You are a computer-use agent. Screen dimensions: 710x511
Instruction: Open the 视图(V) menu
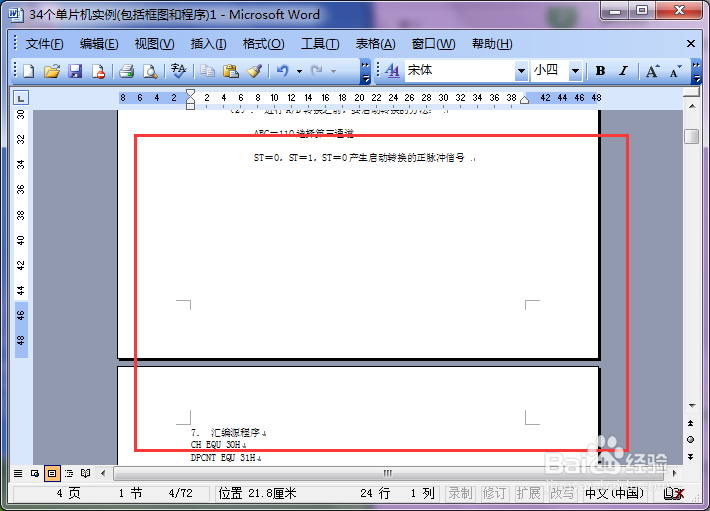pyautogui.click(x=154, y=44)
